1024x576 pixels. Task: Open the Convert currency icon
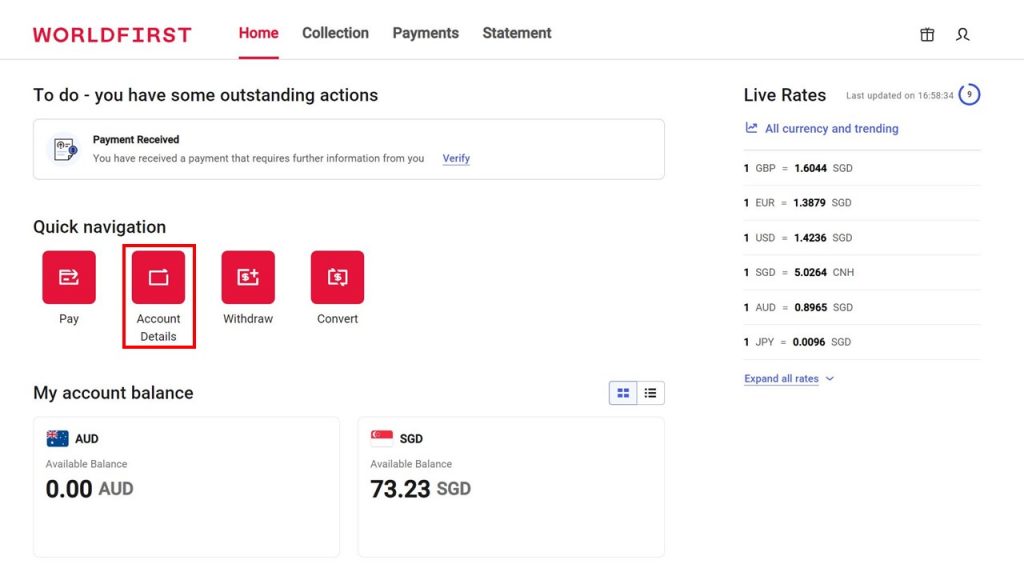tap(337, 277)
